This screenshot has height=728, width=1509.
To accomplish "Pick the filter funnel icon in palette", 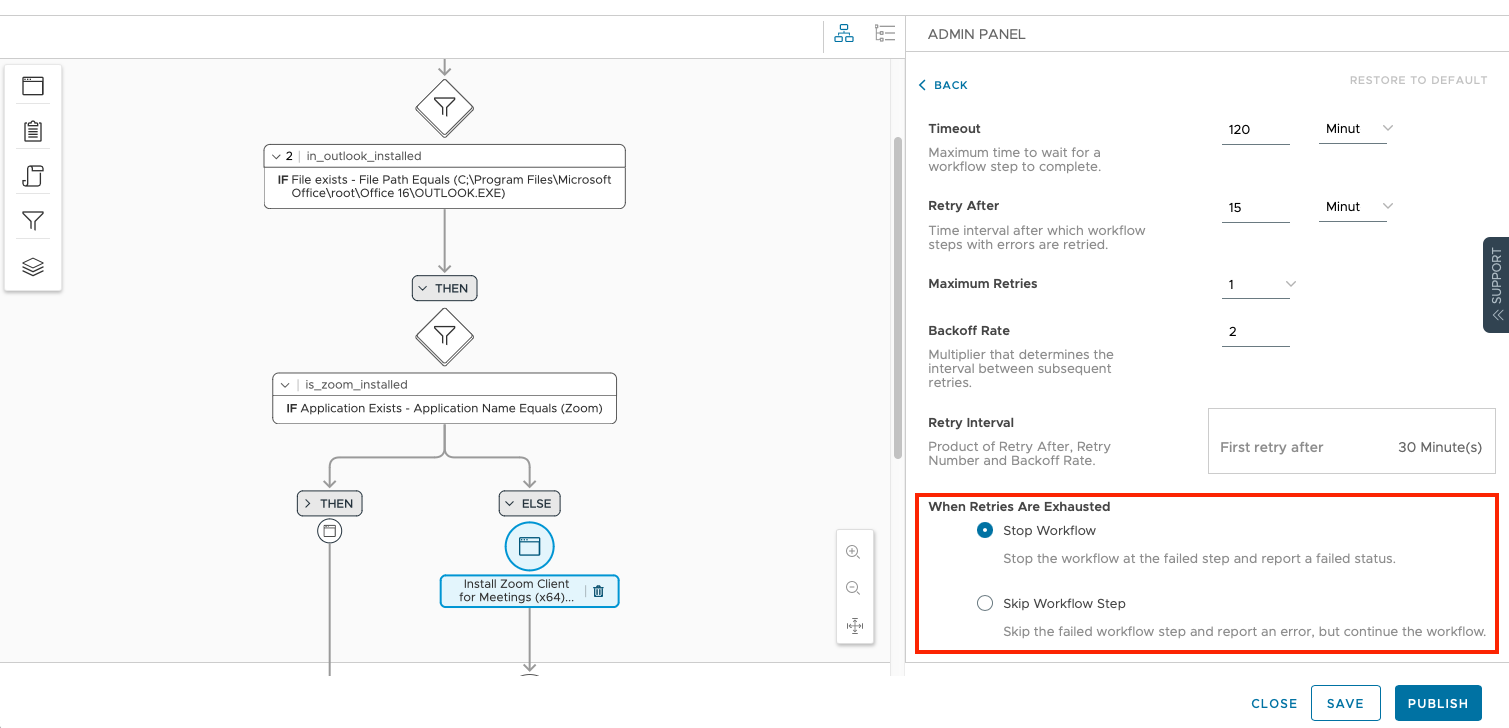I will tap(33, 221).
